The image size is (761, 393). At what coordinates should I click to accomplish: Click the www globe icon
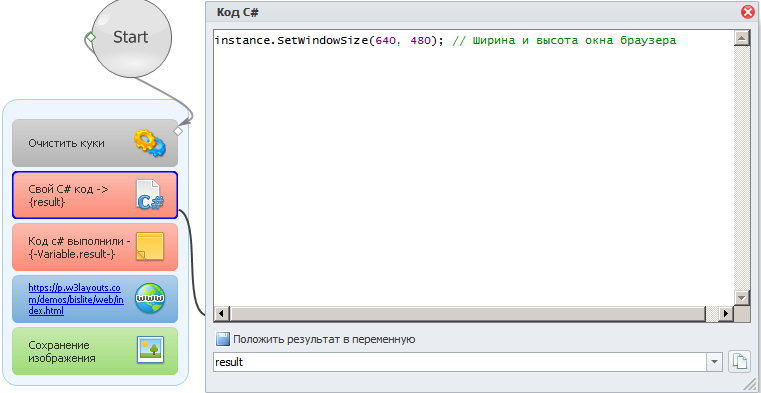[x=150, y=299]
